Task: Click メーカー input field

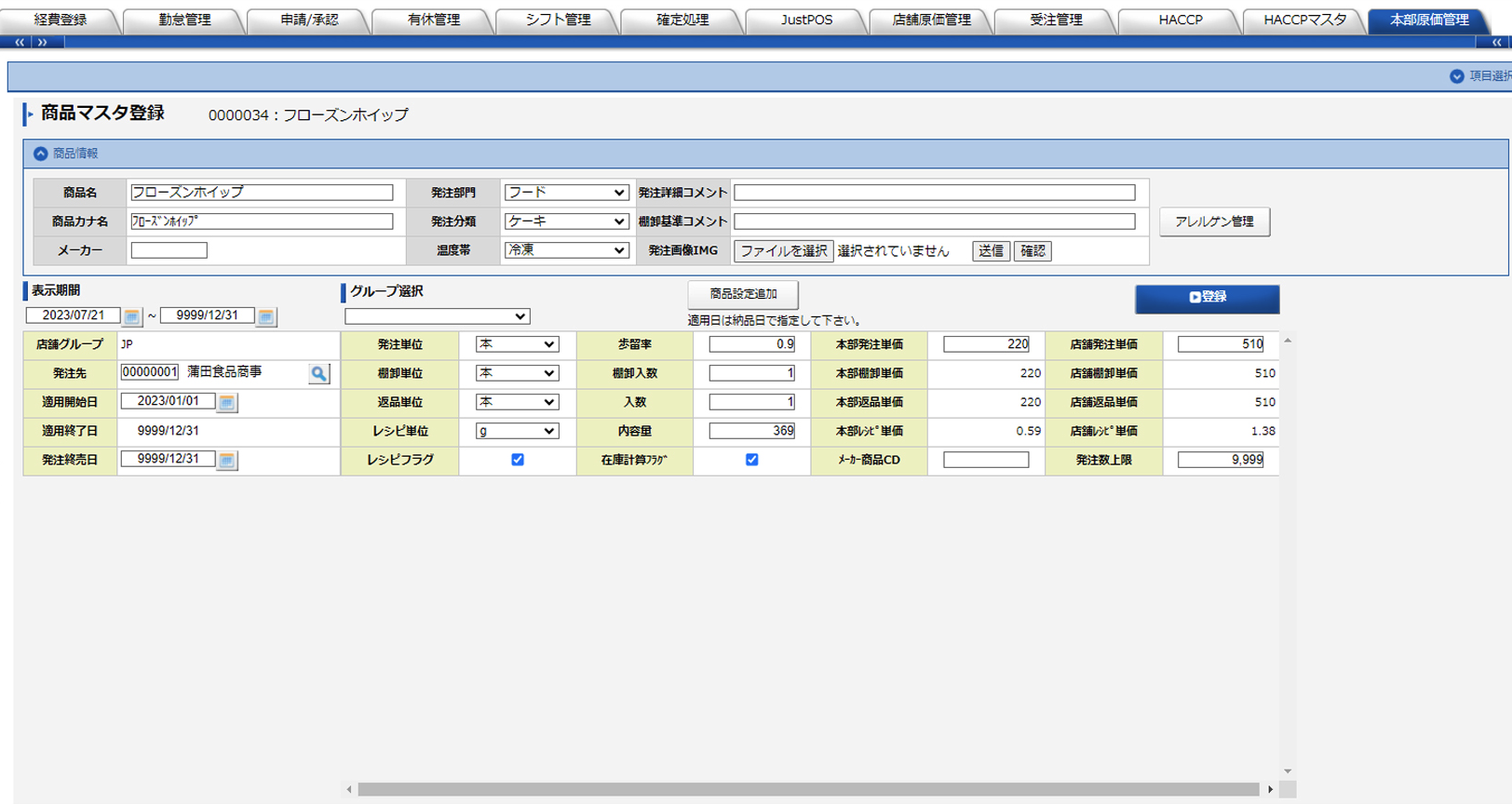Action: click(x=169, y=250)
